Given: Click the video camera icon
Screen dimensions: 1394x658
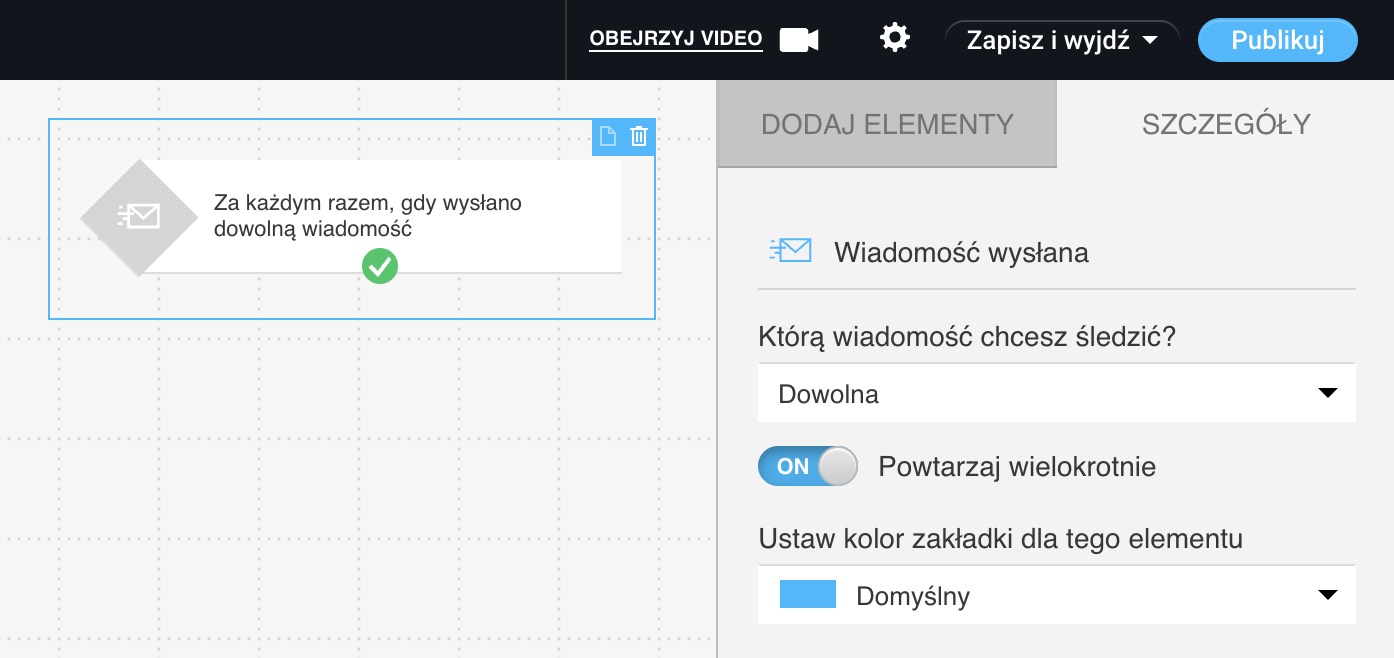Looking at the screenshot, I should [799, 40].
